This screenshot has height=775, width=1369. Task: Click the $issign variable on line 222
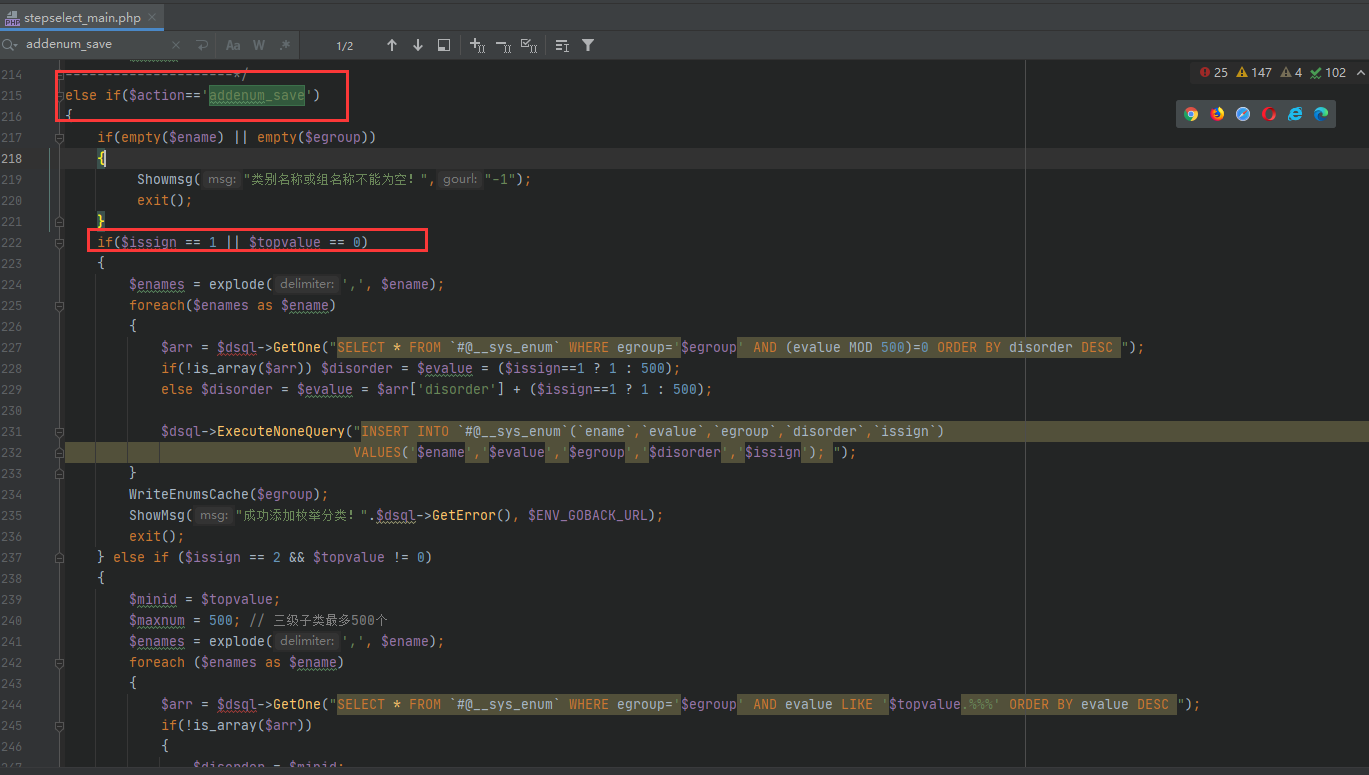[149, 242]
